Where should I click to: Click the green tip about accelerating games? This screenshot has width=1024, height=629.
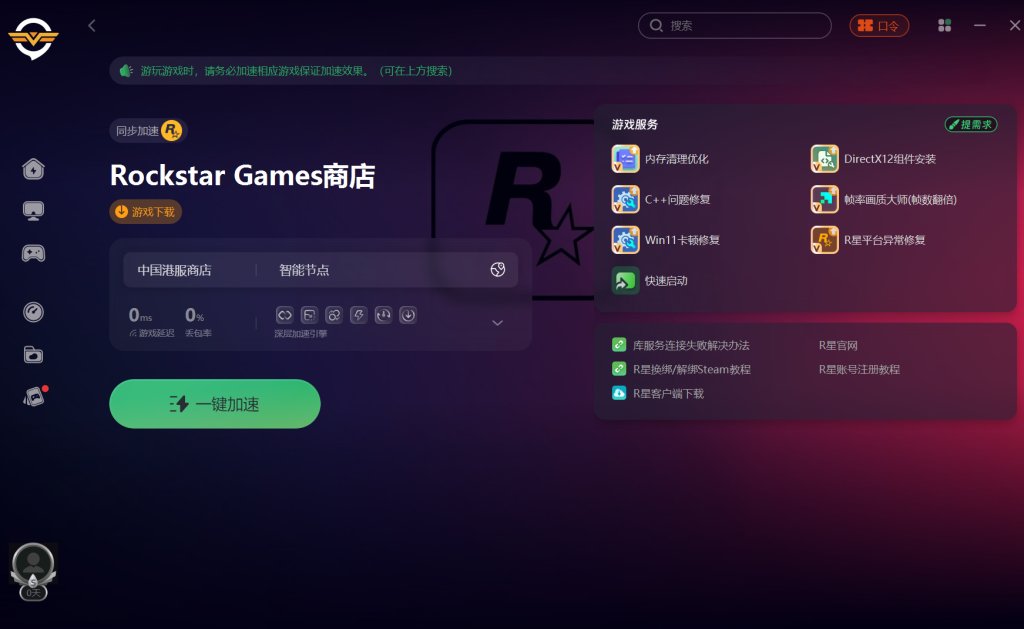point(296,71)
